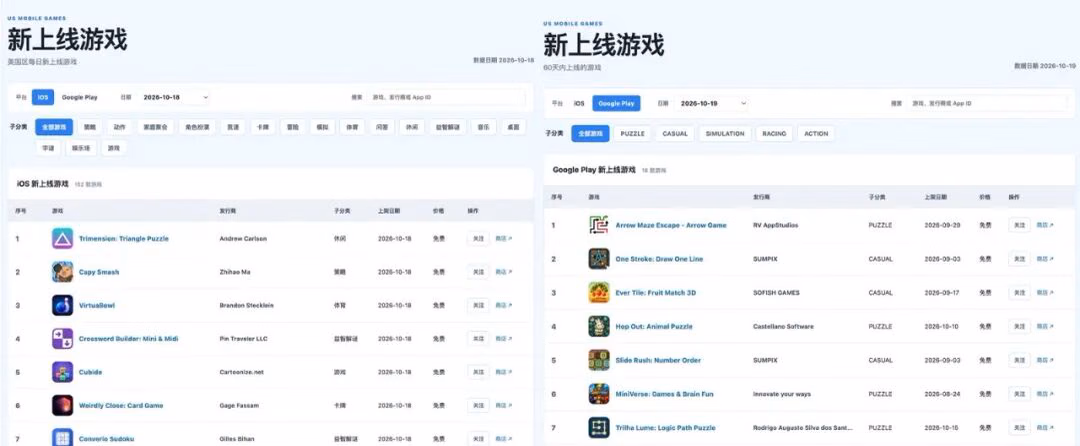Open the Cubide game icon
Screen dimensions: 1080x446
tap(62, 372)
